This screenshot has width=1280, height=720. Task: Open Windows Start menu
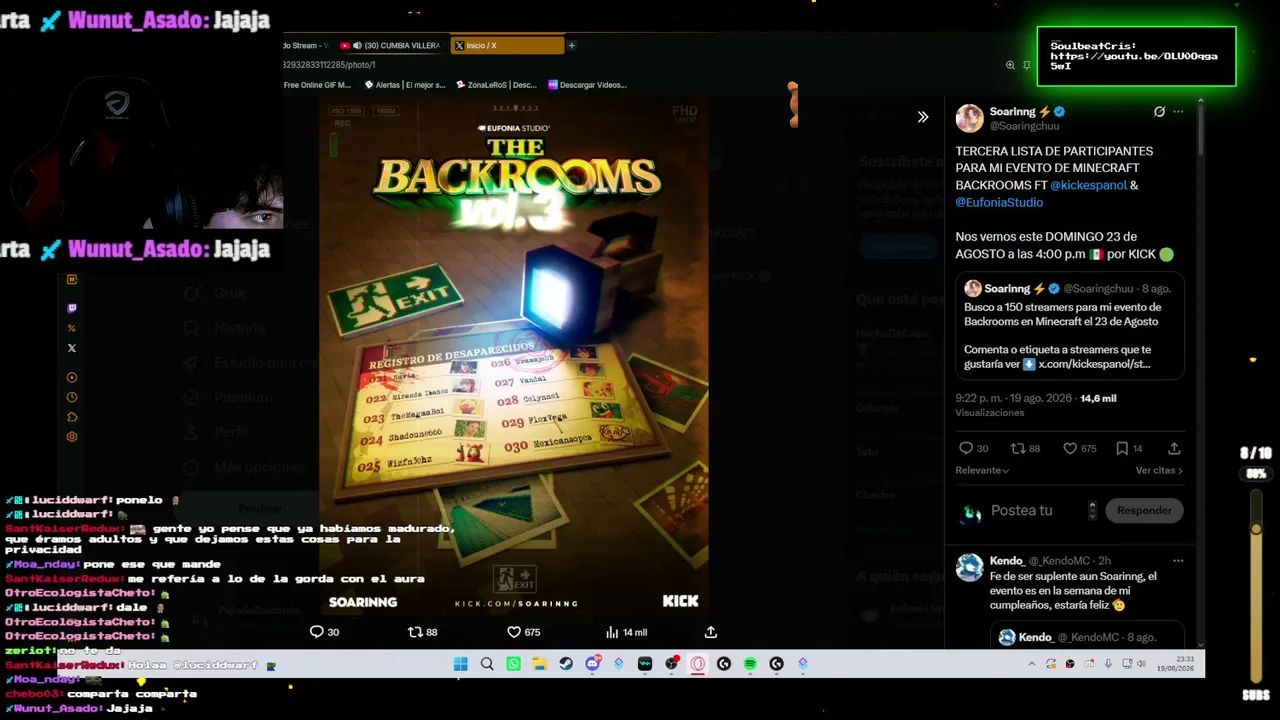[x=460, y=664]
